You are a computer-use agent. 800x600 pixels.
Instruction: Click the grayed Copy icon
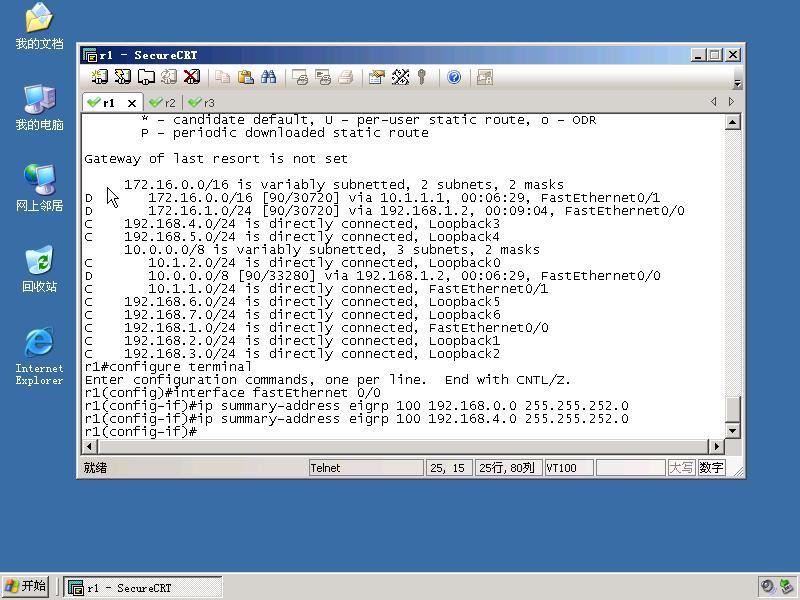(x=222, y=77)
